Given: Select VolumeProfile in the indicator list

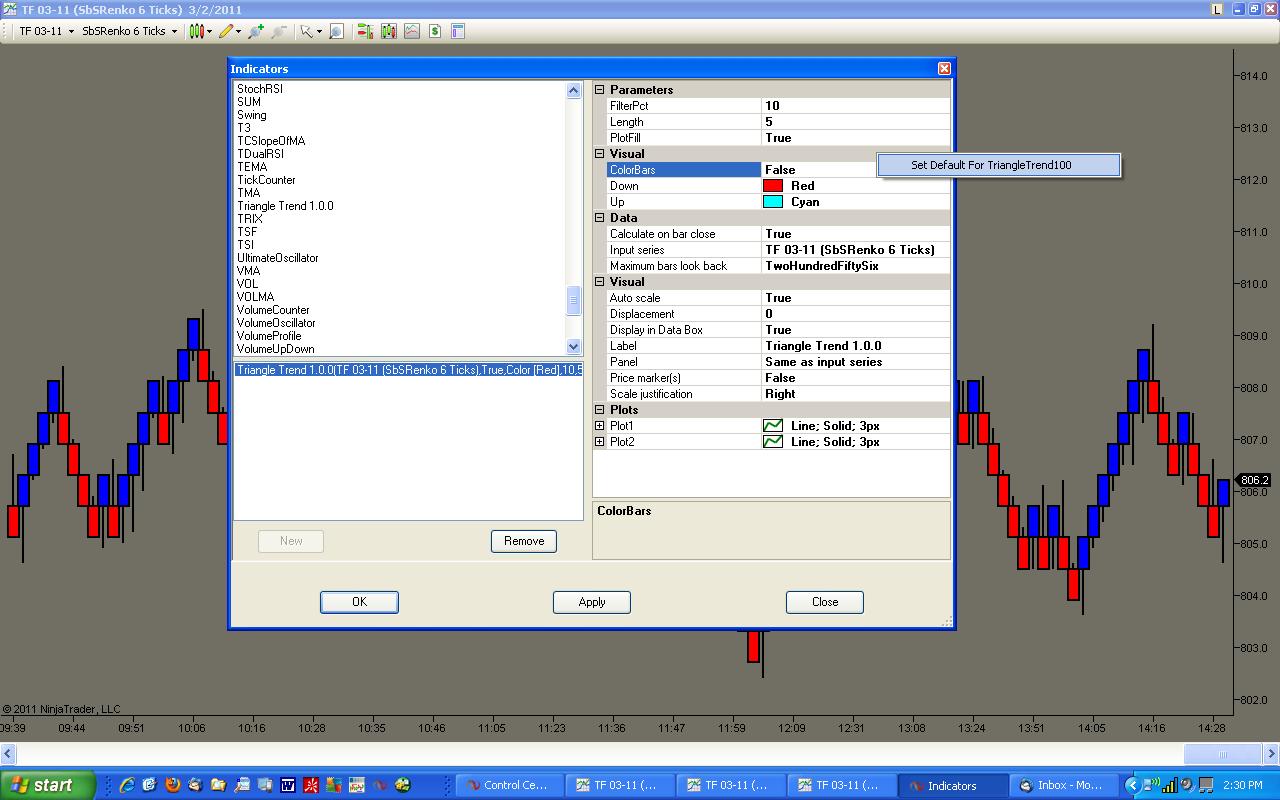Looking at the screenshot, I should click(x=269, y=336).
